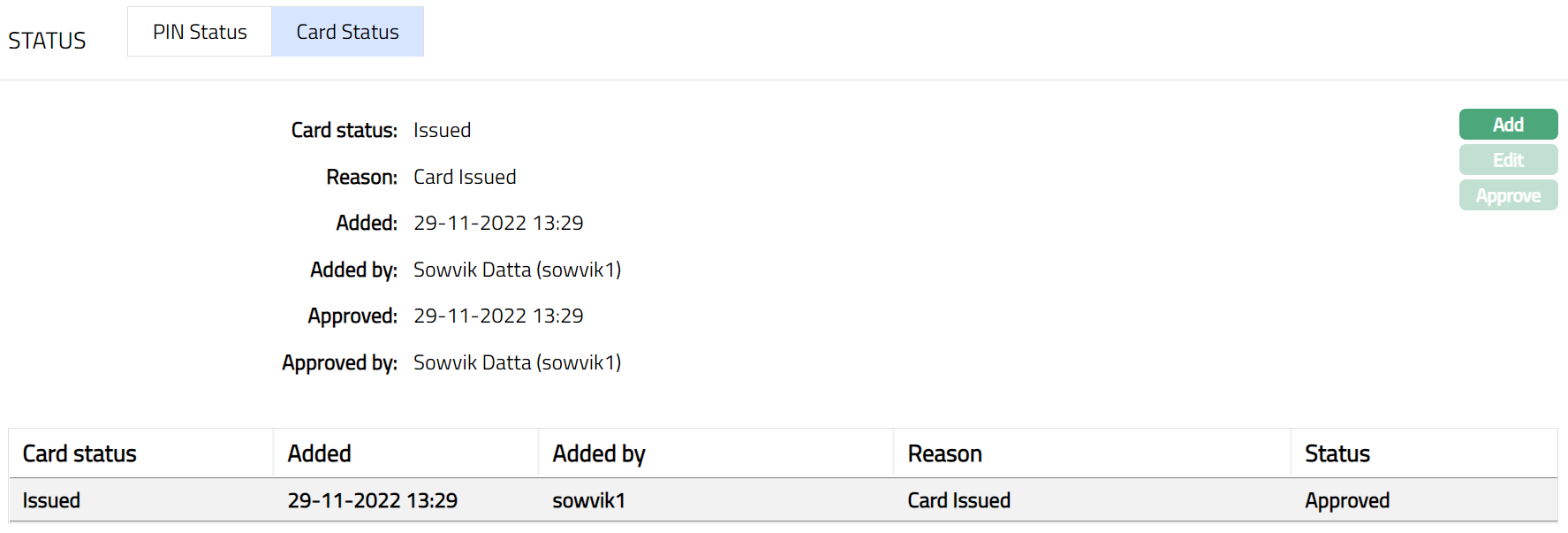This screenshot has height=533, width=1568.
Task: Click the Reason value in details section
Action: pyautogui.click(x=465, y=177)
